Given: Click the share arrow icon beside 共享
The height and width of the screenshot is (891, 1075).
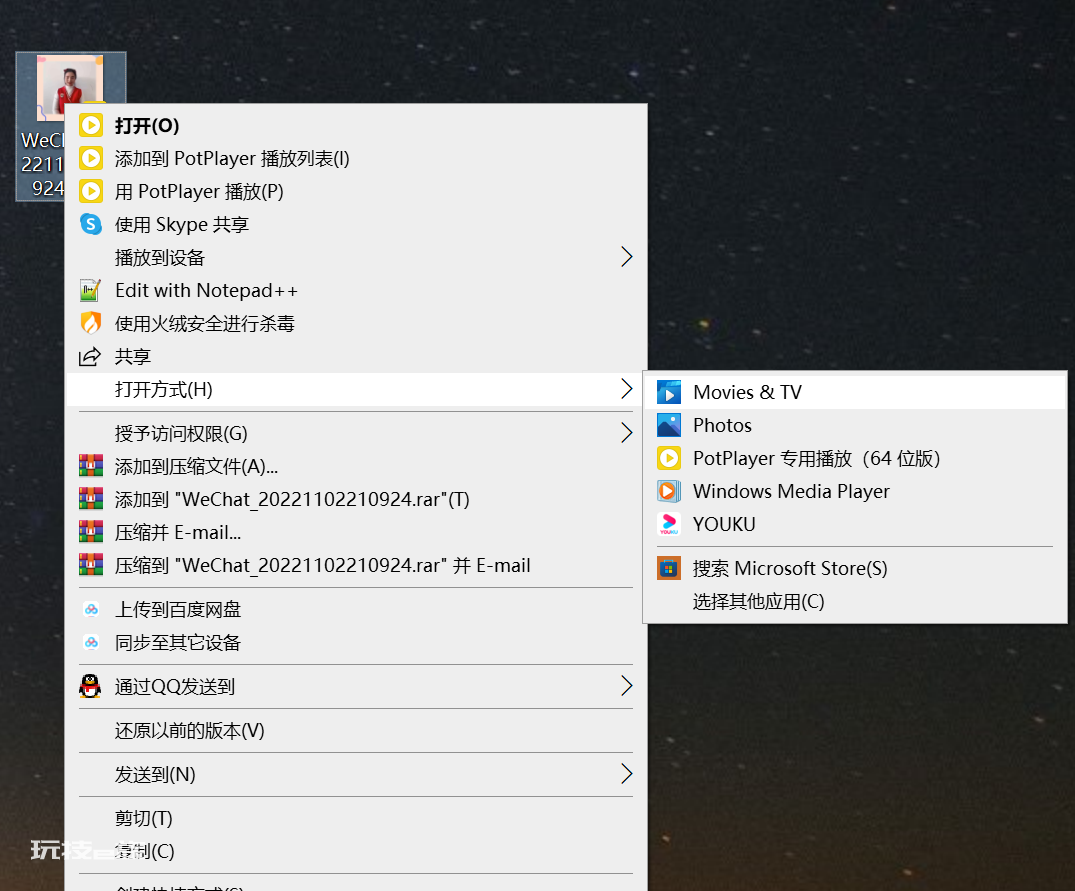Looking at the screenshot, I should coord(90,356).
